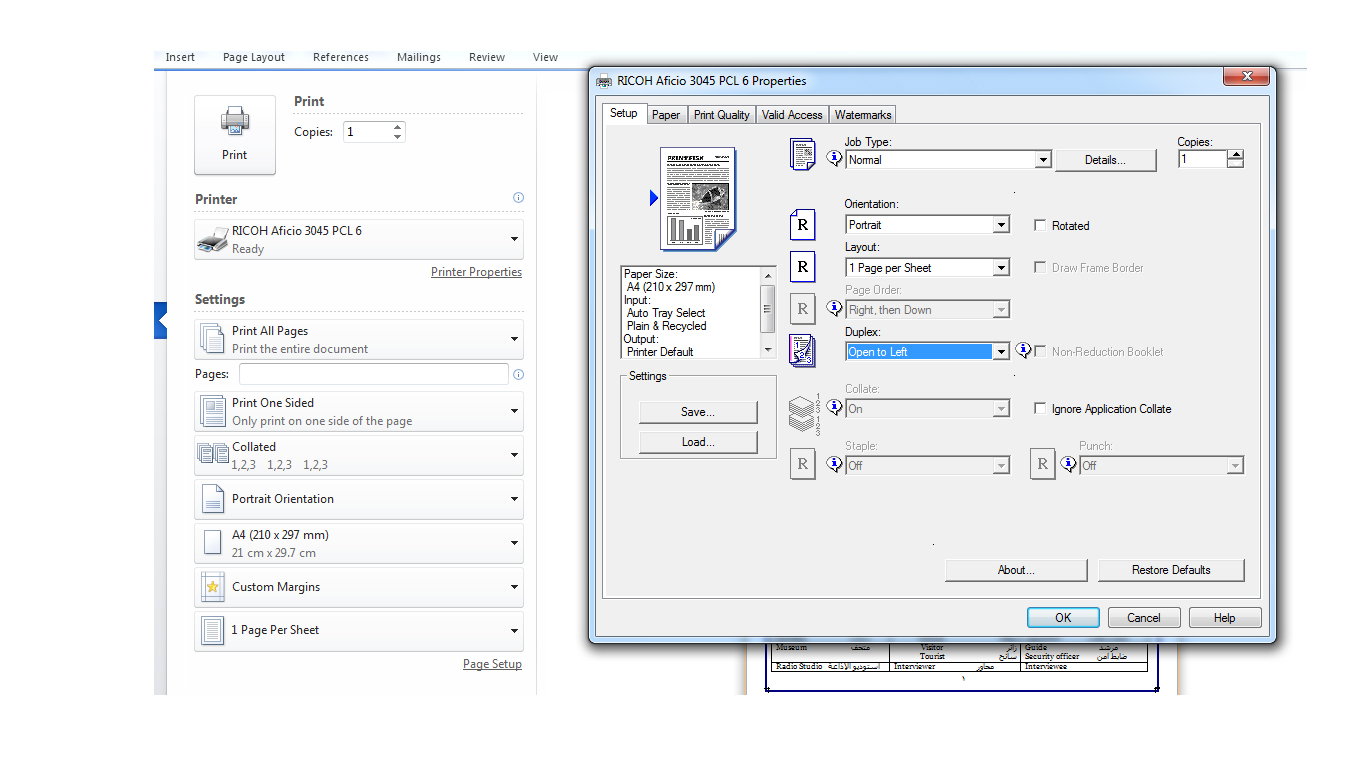Image resolution: width=1366 pixels, height=768 pixels.
Task: Click the Layout page icon
Action: click(x=803, y=267)
